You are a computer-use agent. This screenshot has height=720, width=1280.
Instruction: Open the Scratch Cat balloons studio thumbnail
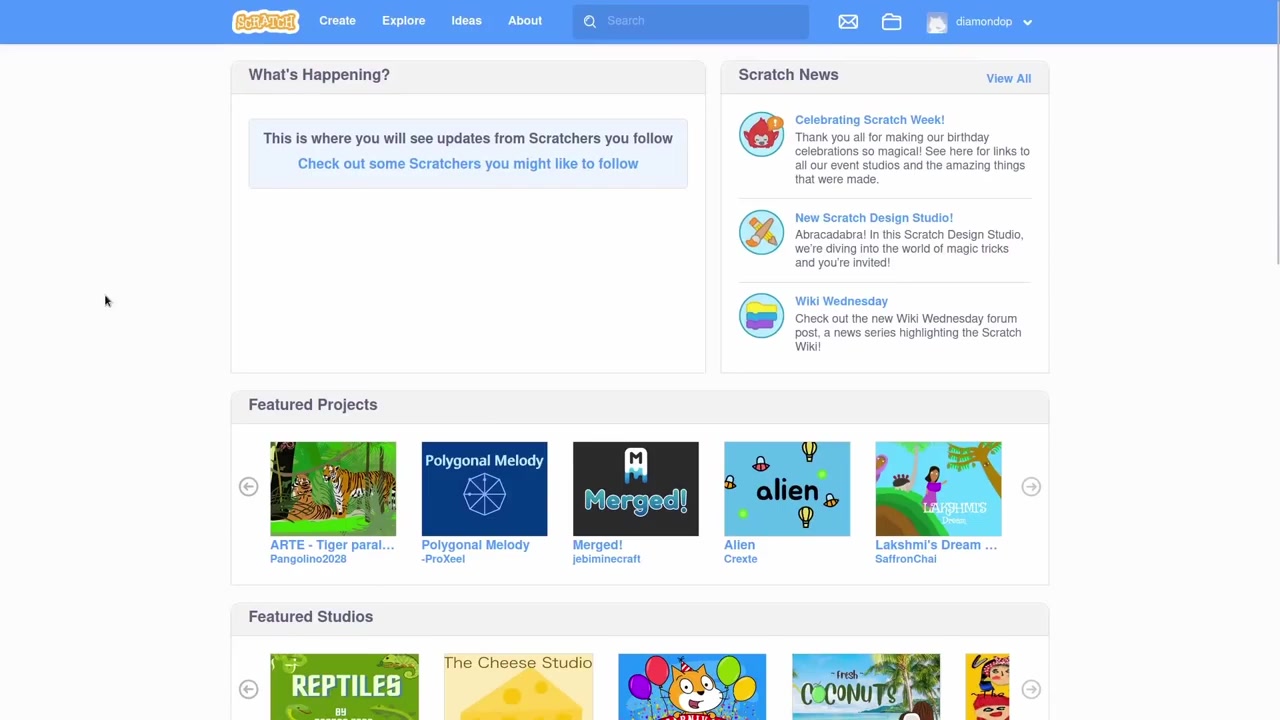692,687
